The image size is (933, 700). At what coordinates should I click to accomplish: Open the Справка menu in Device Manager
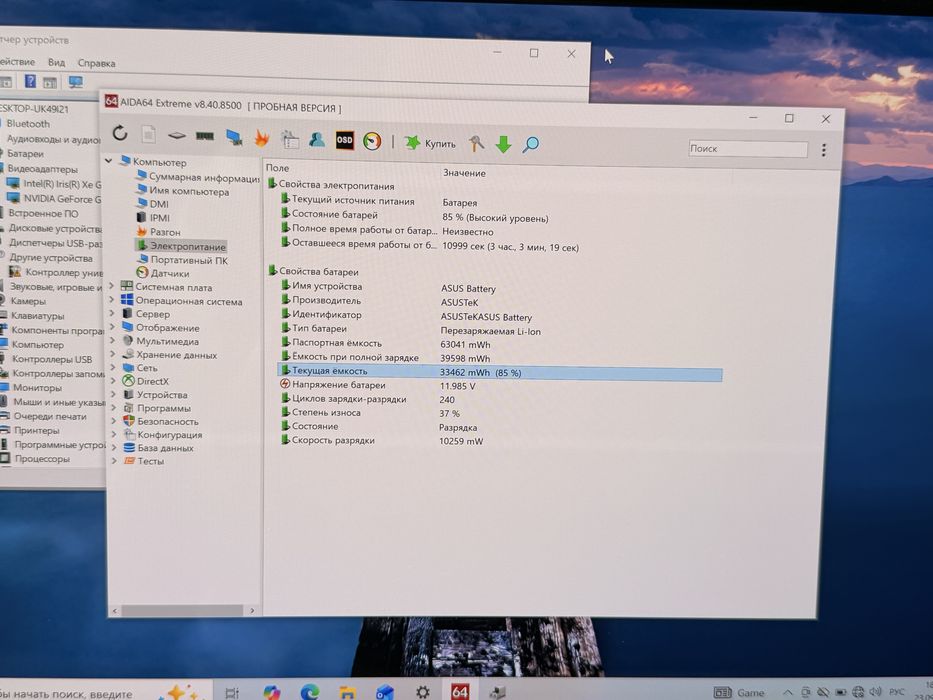(x=96, y=62)
